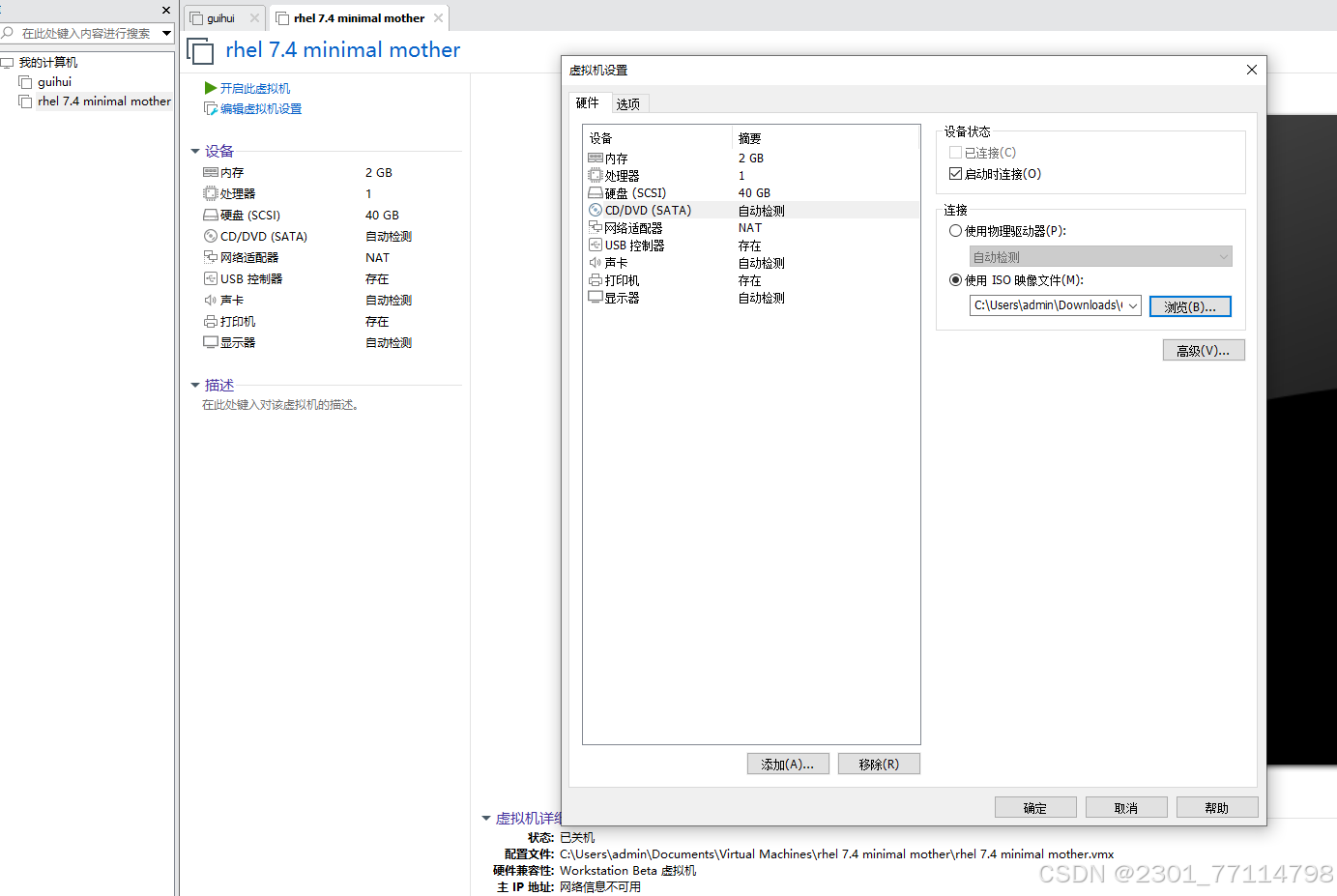Switch to the 选项 tab

[628, 103]
